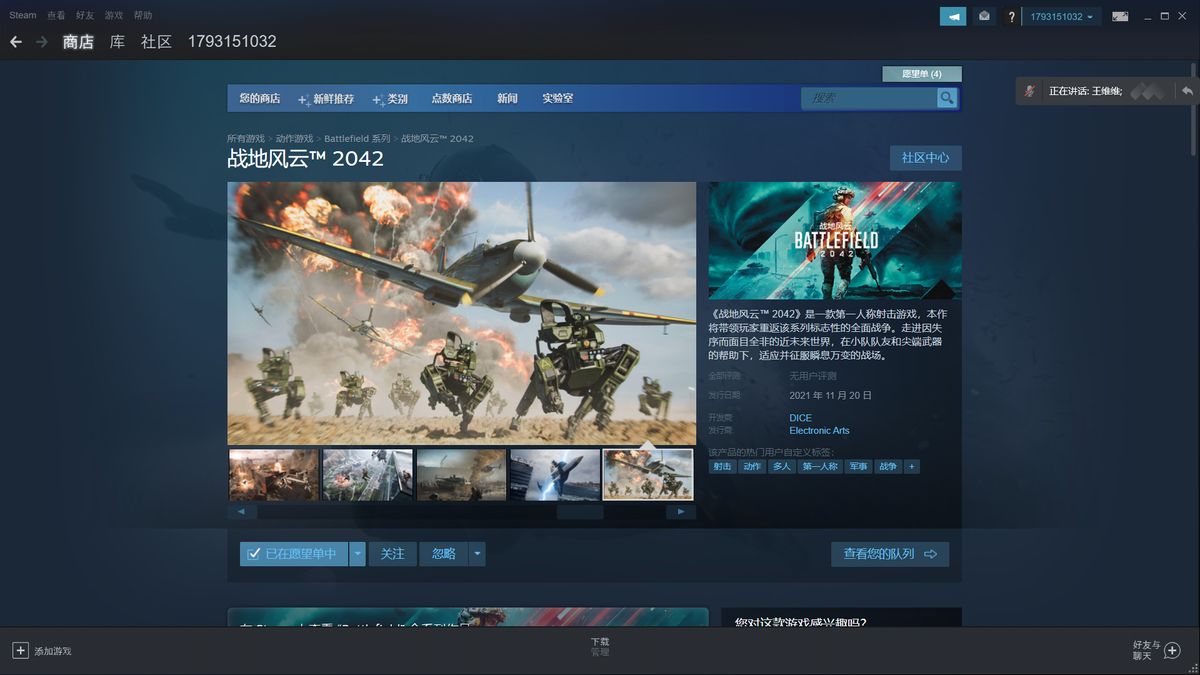The width and height of the screenshot is (1200, 675).
Task: Open the 1793151032 account dropdown
Action: pos(1061,16)
